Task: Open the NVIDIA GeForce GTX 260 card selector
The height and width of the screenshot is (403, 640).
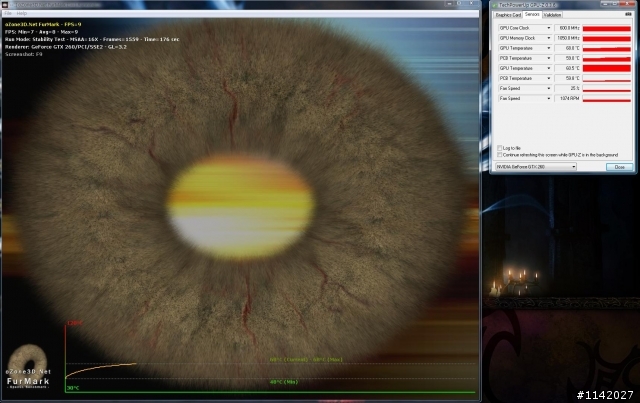Action: (536, 167)
